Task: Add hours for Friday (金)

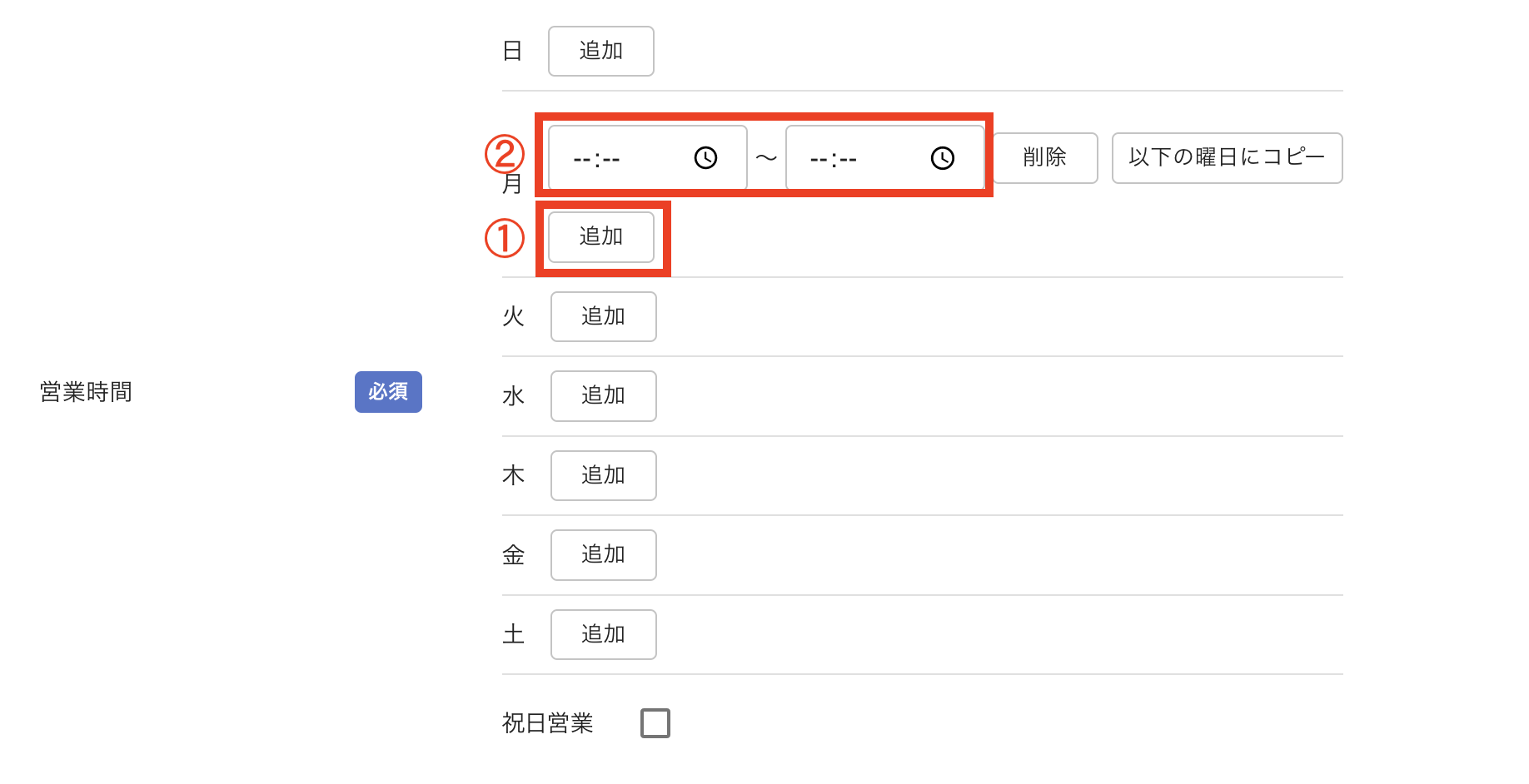Action: (x=603, y=554)
